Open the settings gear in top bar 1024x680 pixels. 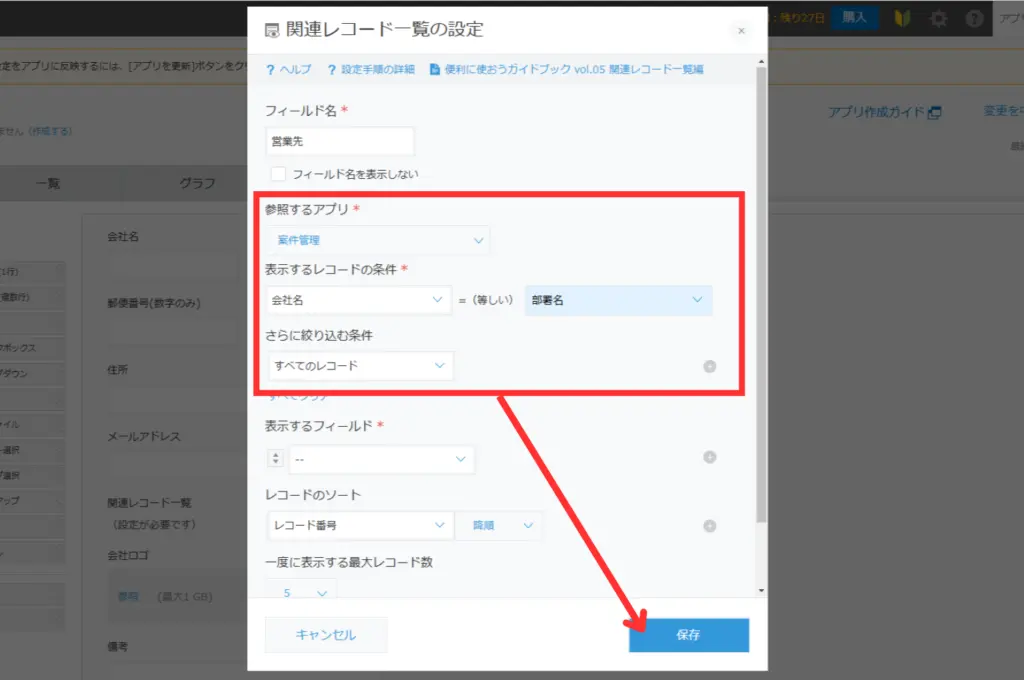pyautogui.click(x=938, y=18)
